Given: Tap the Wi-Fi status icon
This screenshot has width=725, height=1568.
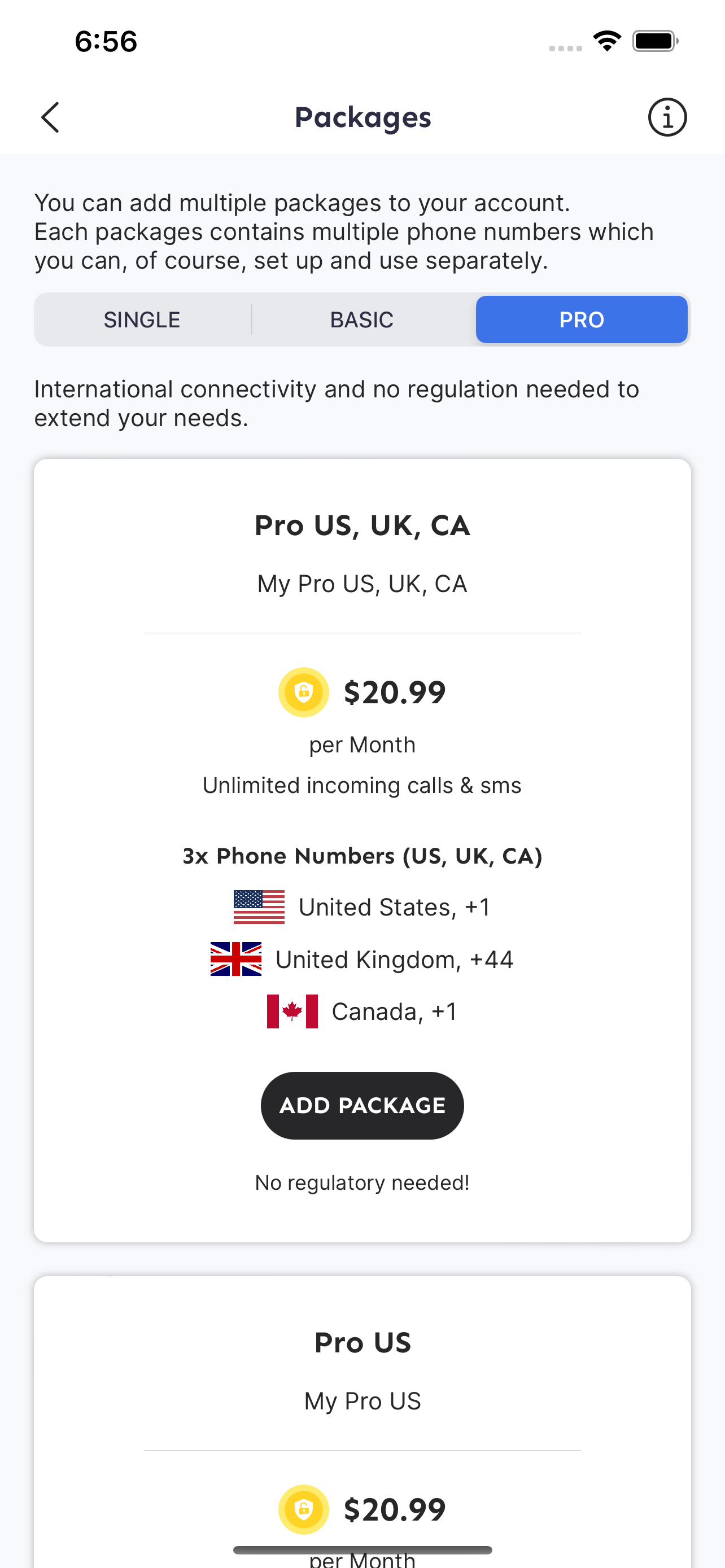Looking at the screenshot, I should [607, 41].
